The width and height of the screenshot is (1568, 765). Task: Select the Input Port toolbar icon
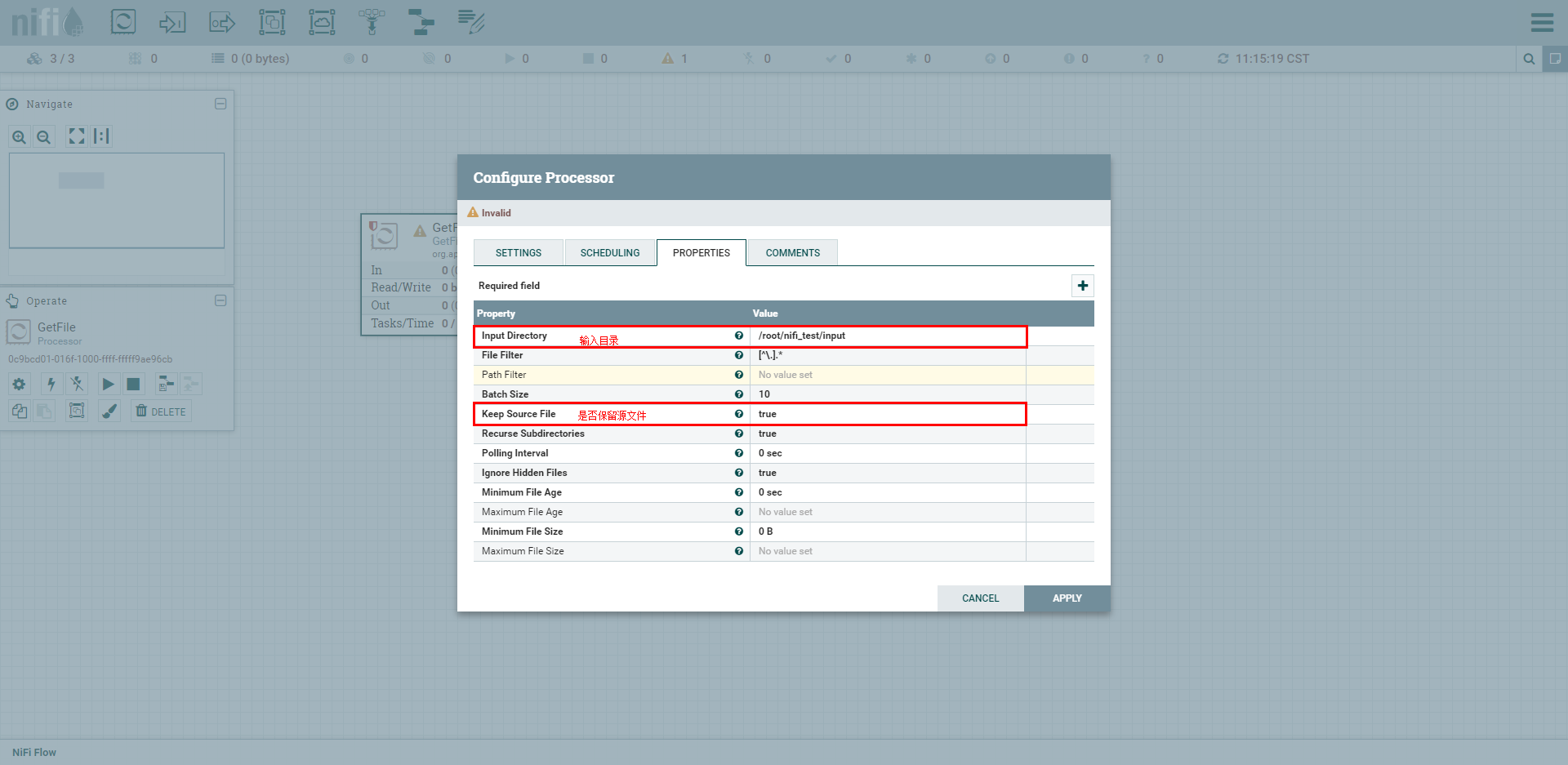point(172,21)
